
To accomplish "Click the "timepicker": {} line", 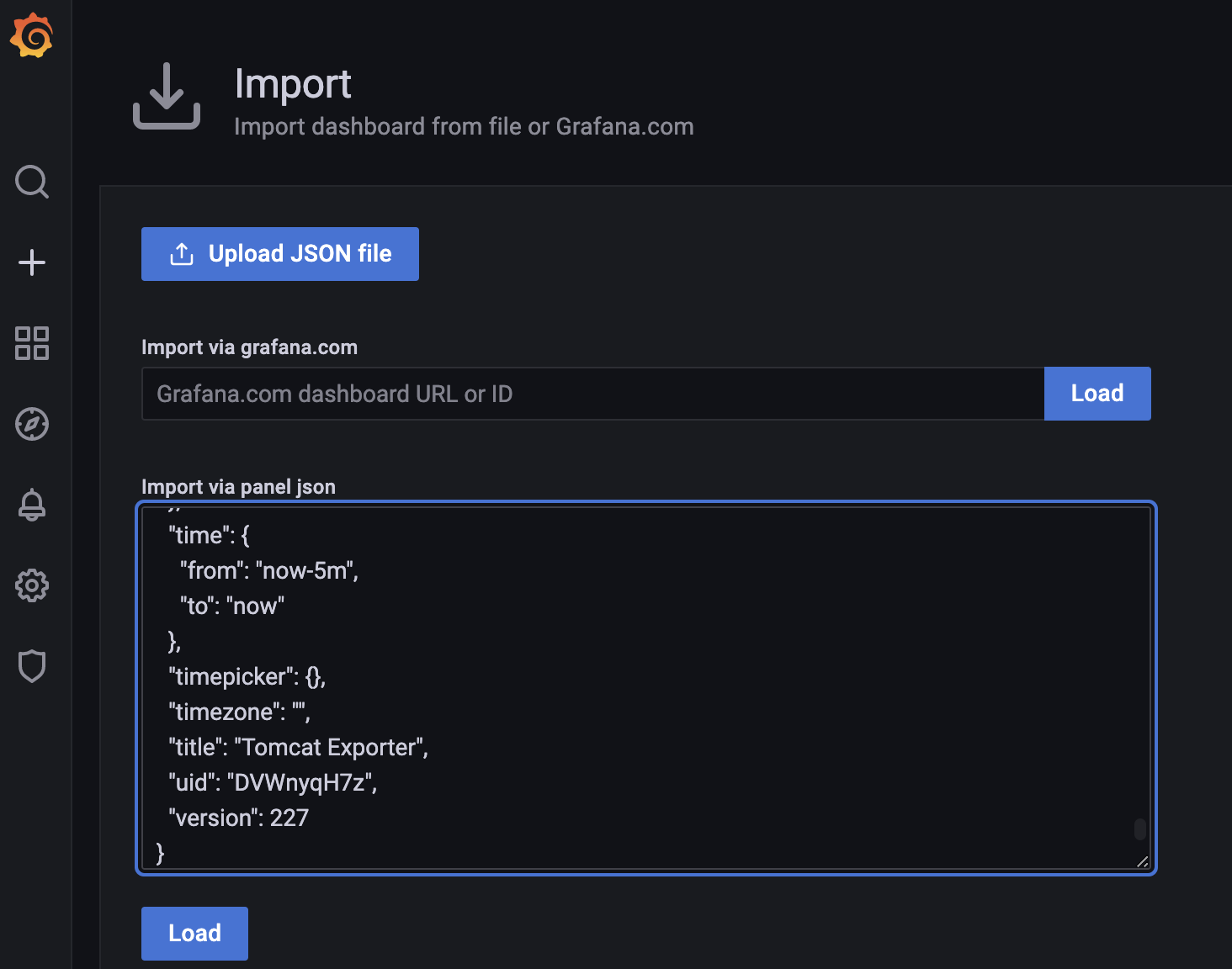I will 247,676.
